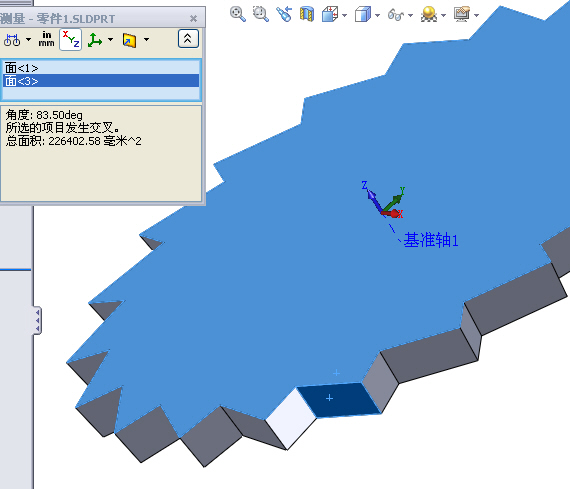Click the Measure dialog title bar

coord(95,18)
